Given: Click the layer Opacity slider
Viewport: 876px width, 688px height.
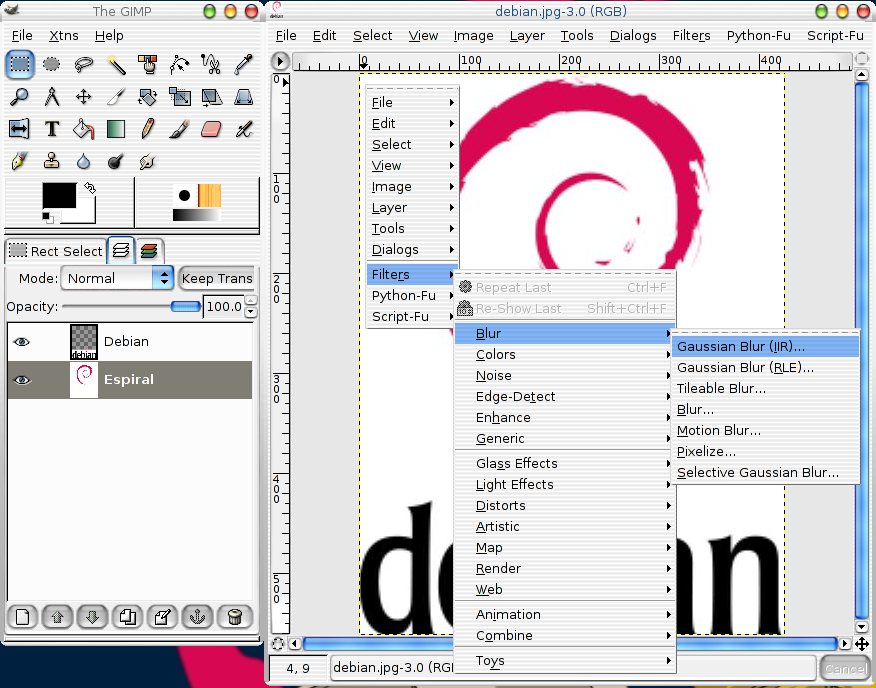Looking at the screenshot, I should pos(131,306).
